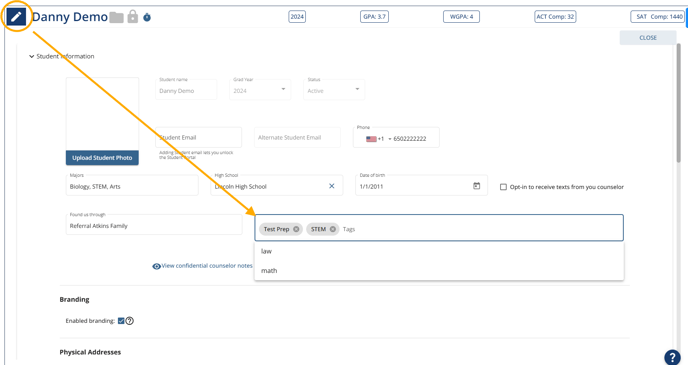Click the Alternate Student Email field
Image resolution: width=688 pixels, height=365 pixels.
tap(297, 137)
